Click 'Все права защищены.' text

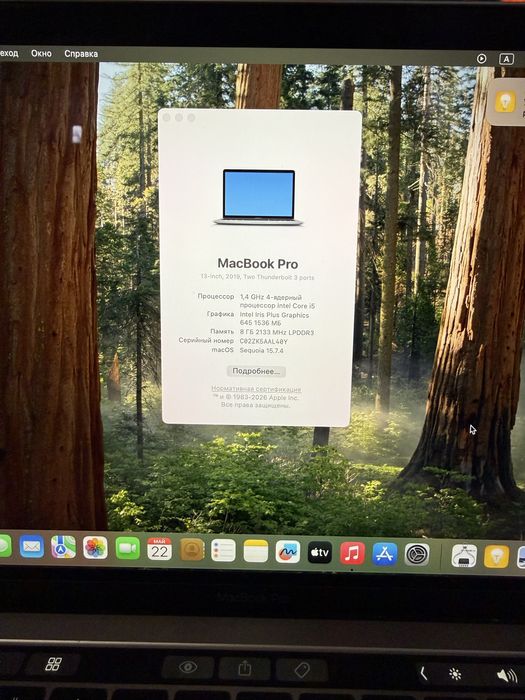coord(255,405)
